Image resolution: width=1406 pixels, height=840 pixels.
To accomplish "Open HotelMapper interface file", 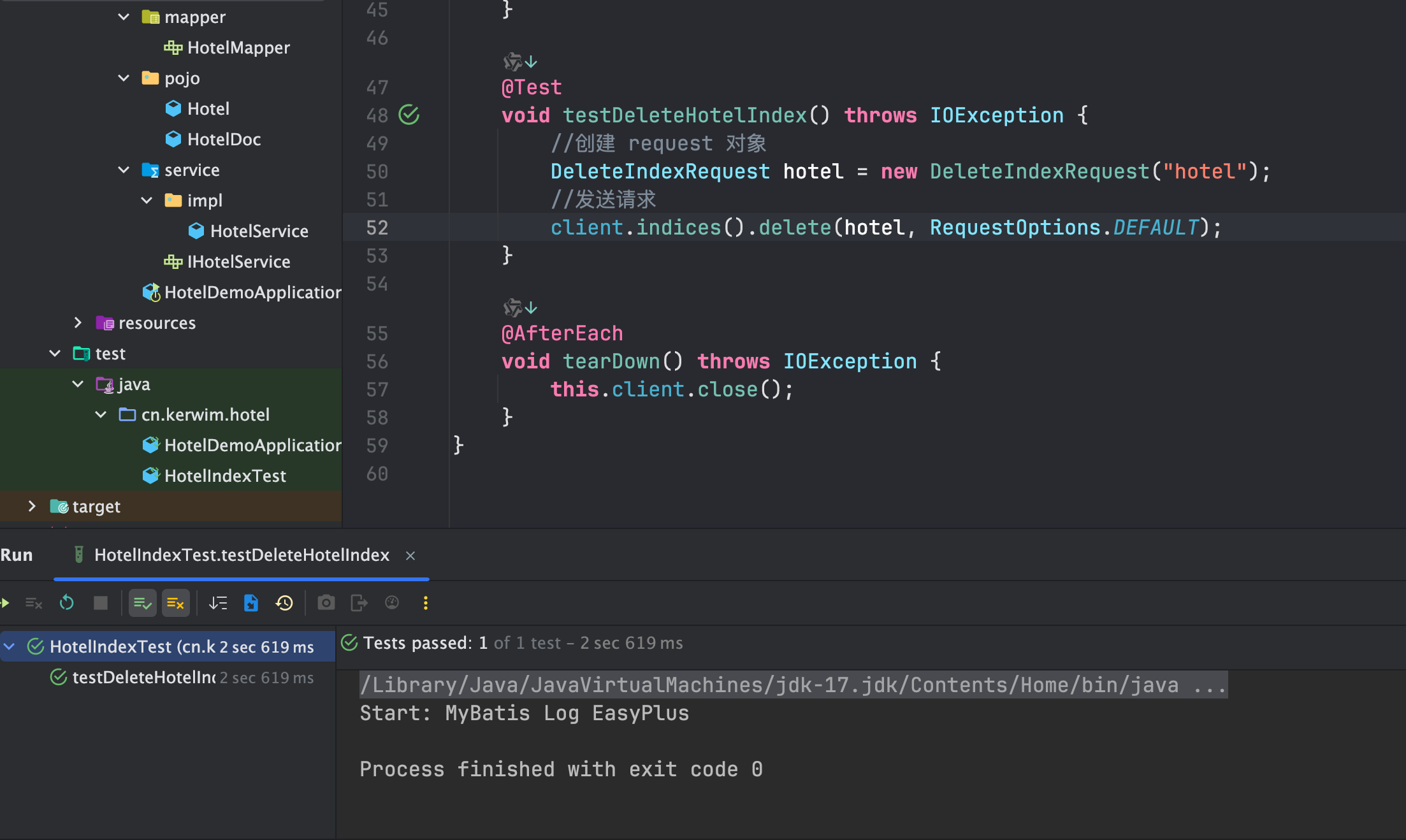I will [238, 48].
